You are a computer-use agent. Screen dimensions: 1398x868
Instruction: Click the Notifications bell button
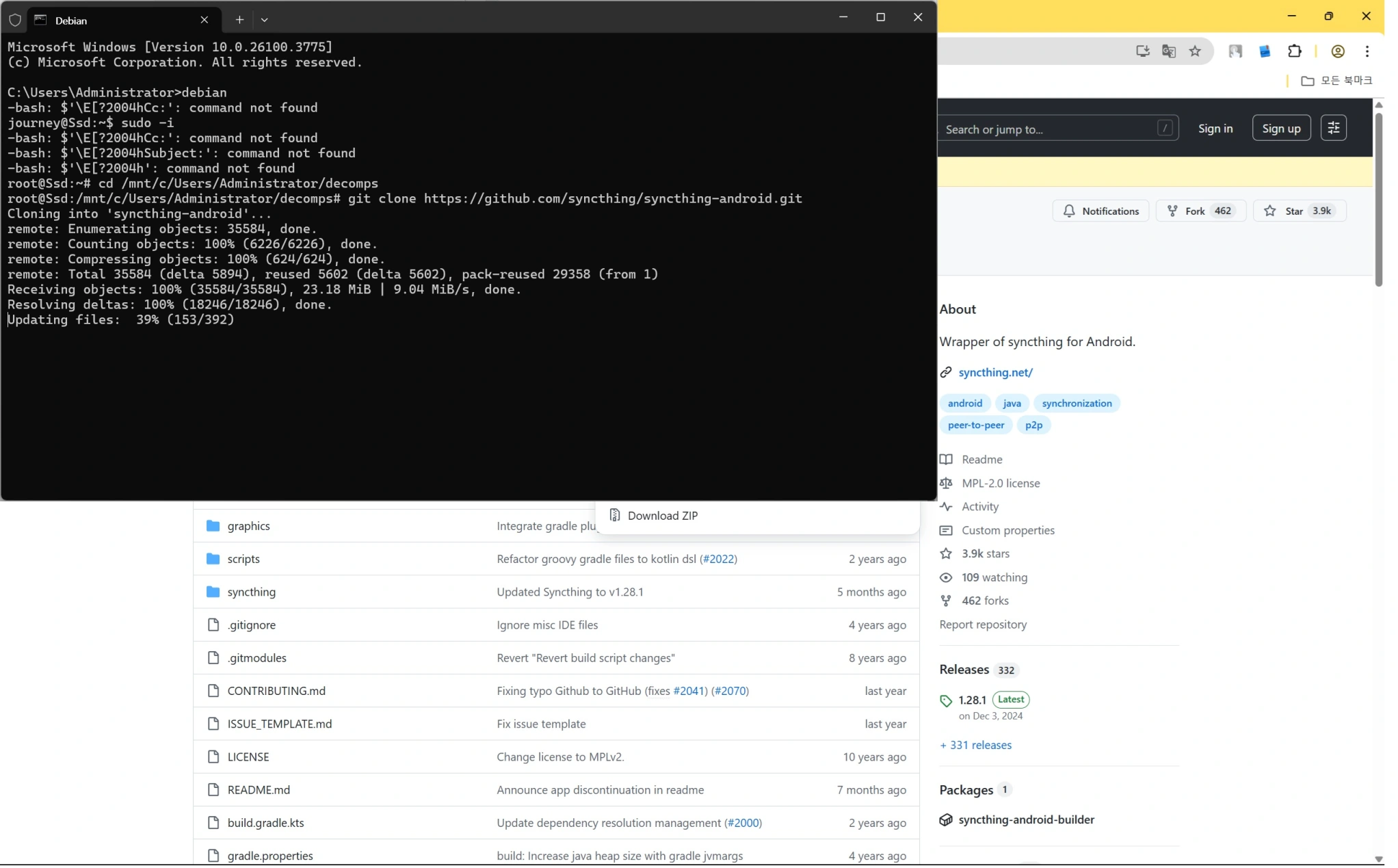1100,211
